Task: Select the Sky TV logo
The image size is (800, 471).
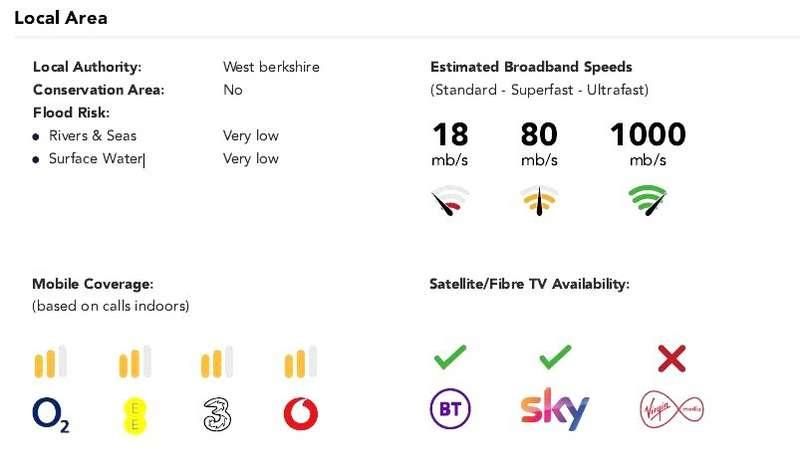Action: (x=555, y=410)
